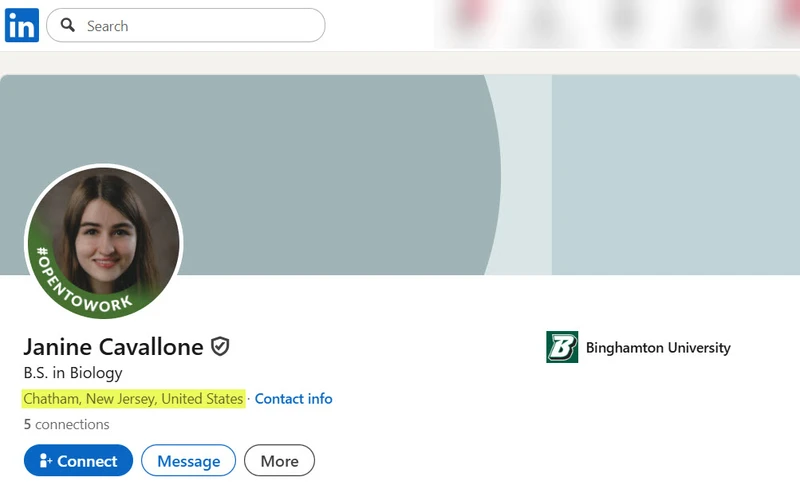View the 5 connections link
Screen dimensions: 800x493
[x=66, y=424]
